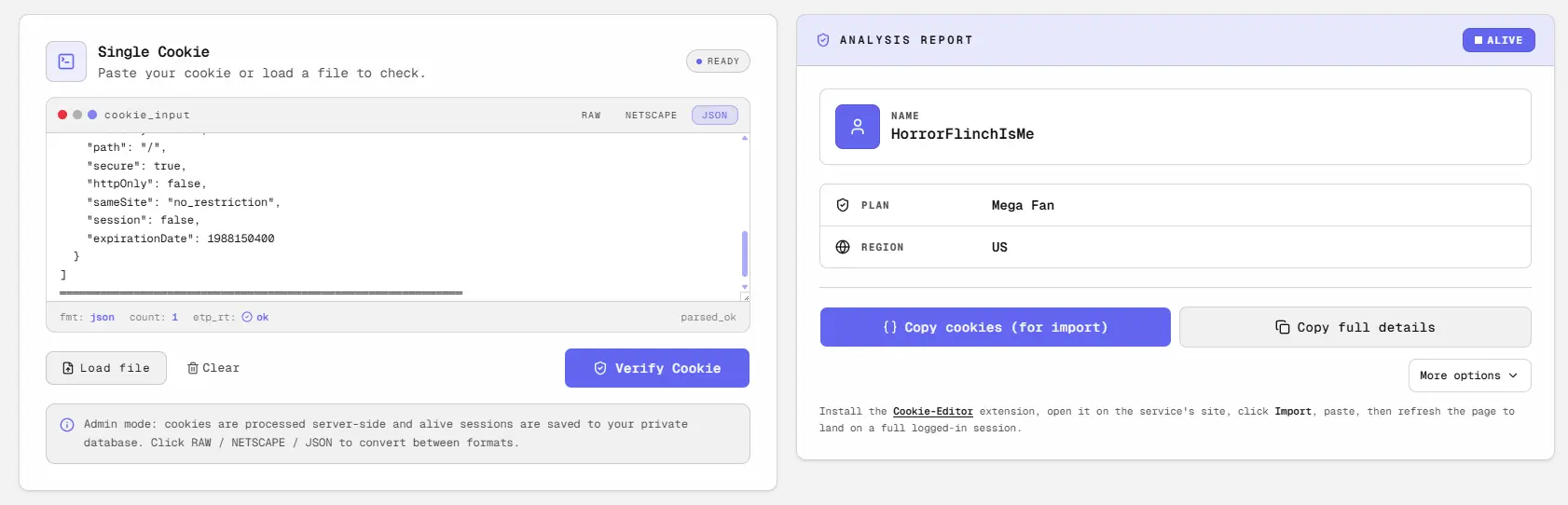
Task: Clear the cookie input with Clear
Action: click(213, 368)
